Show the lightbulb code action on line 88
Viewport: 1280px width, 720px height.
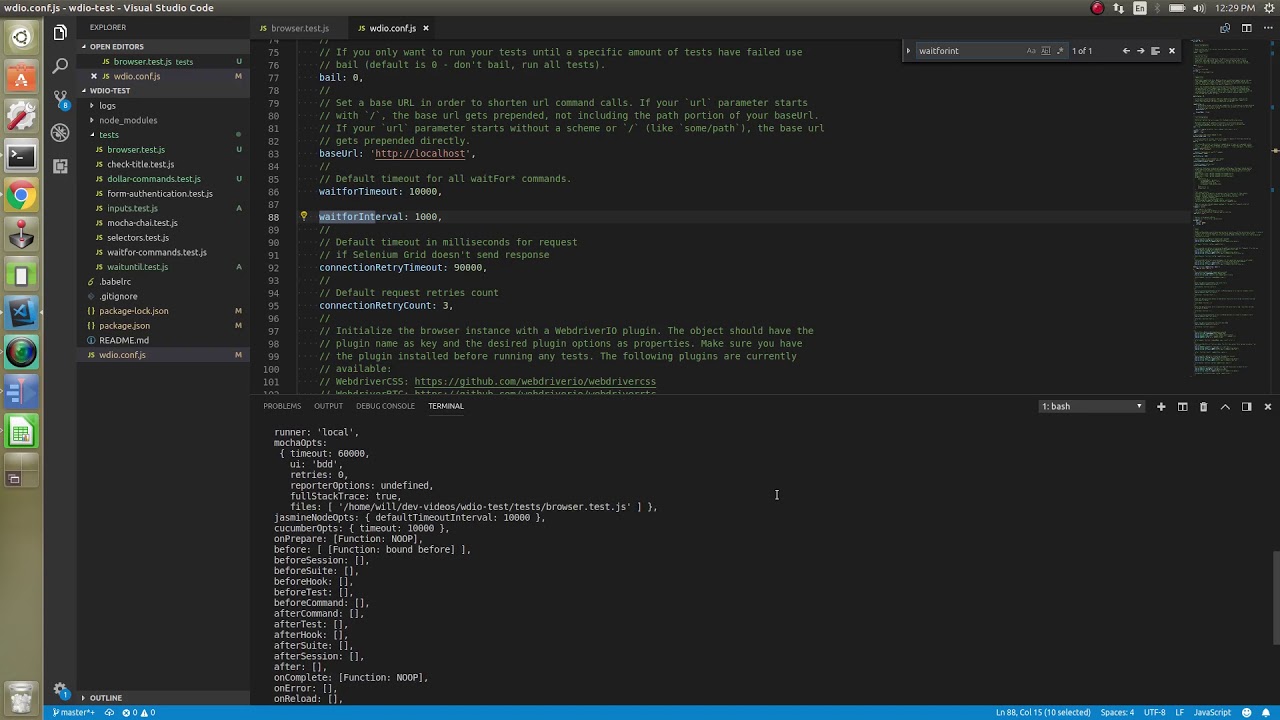tap(304, 216)
